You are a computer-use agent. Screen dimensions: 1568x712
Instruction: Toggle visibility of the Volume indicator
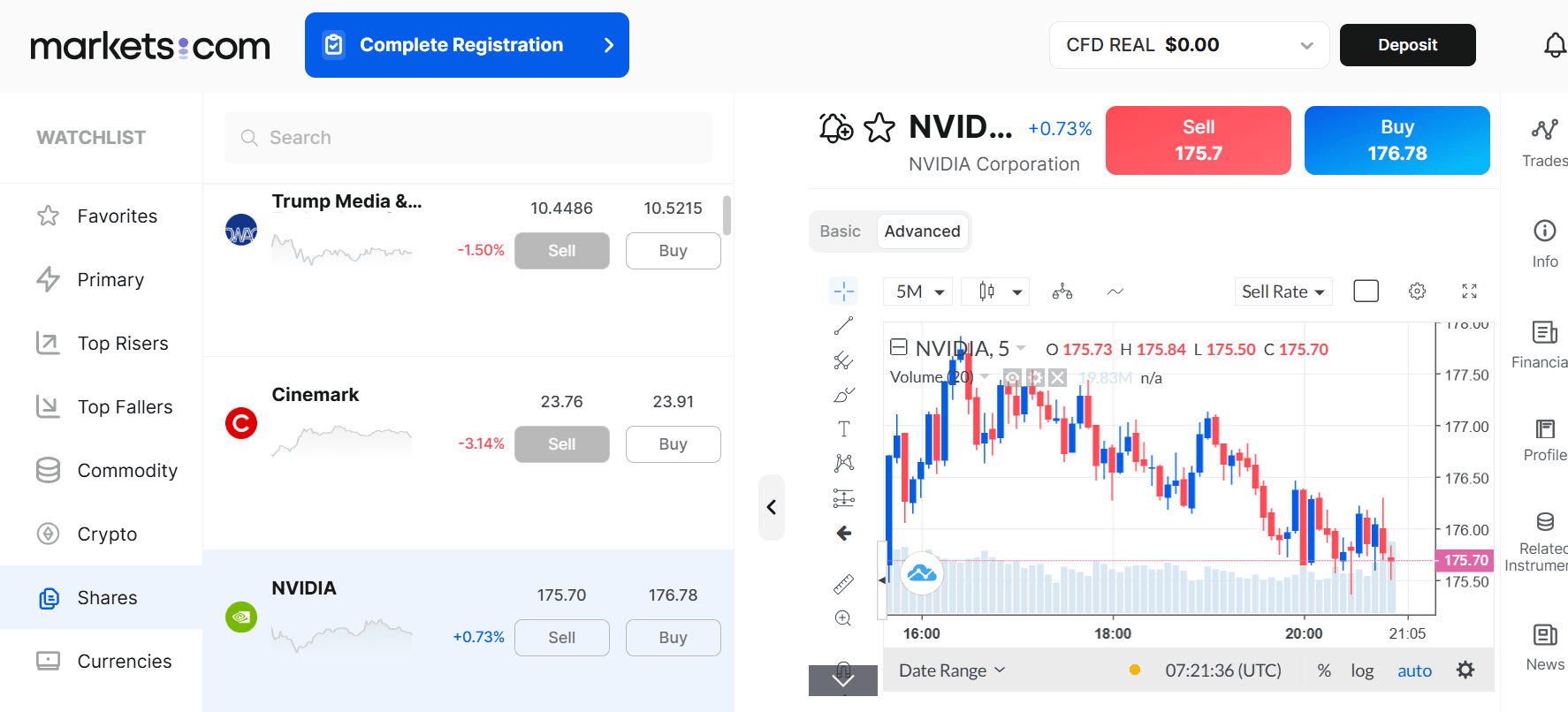point(1013,377)
